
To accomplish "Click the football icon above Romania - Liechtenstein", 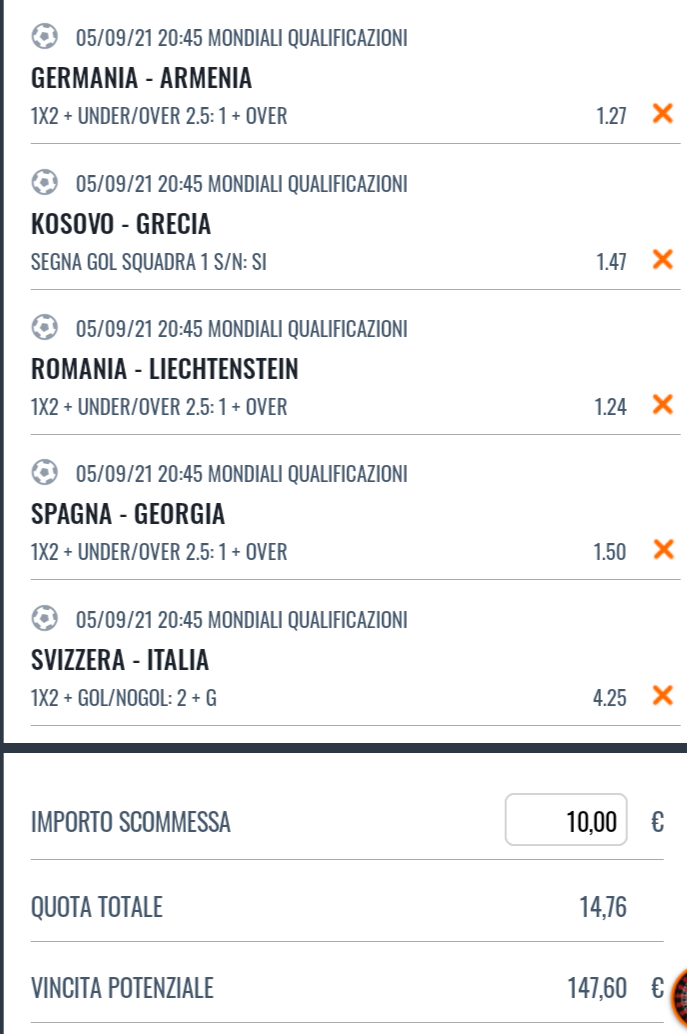I will point(45,327).
